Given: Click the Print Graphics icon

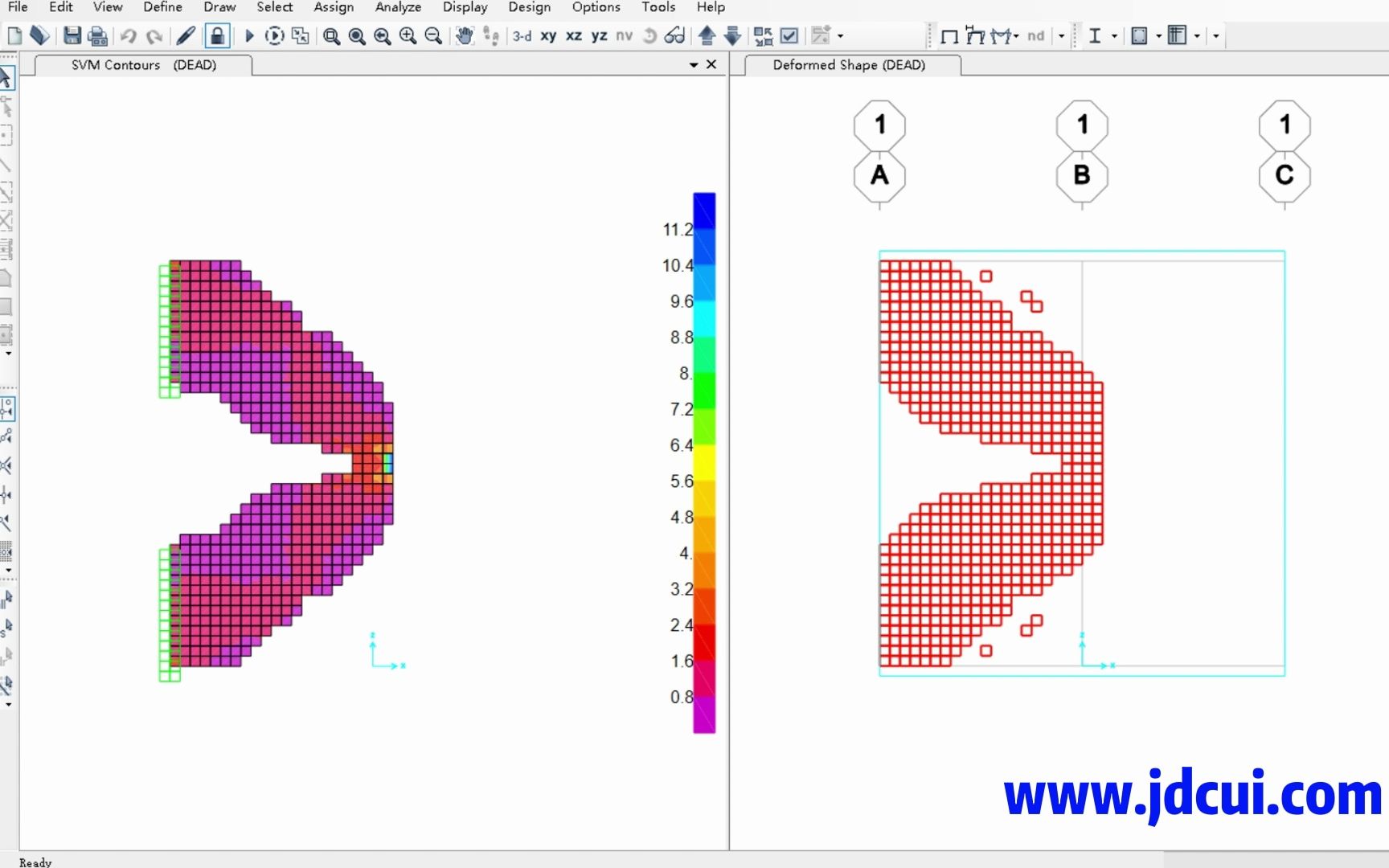Looking at the screenshot, I should [97, 35].
